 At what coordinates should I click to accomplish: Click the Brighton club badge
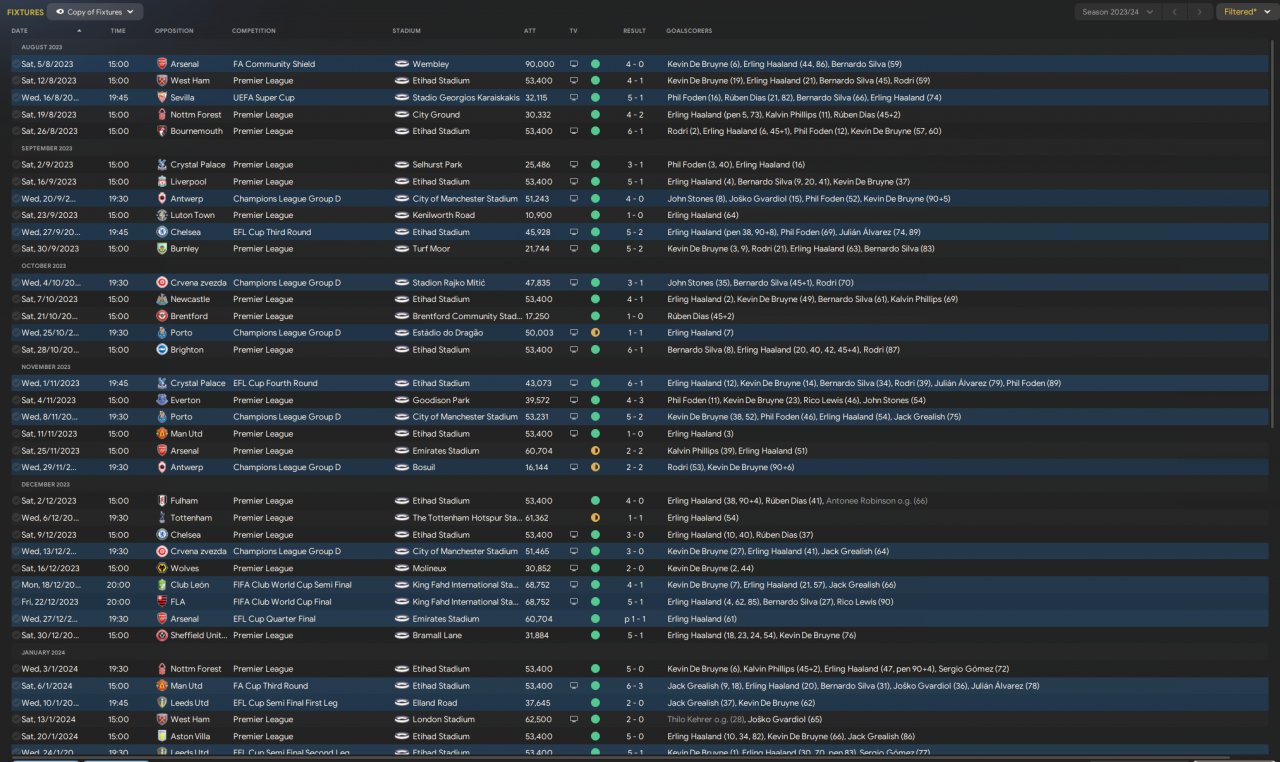(x=162, y=350)
